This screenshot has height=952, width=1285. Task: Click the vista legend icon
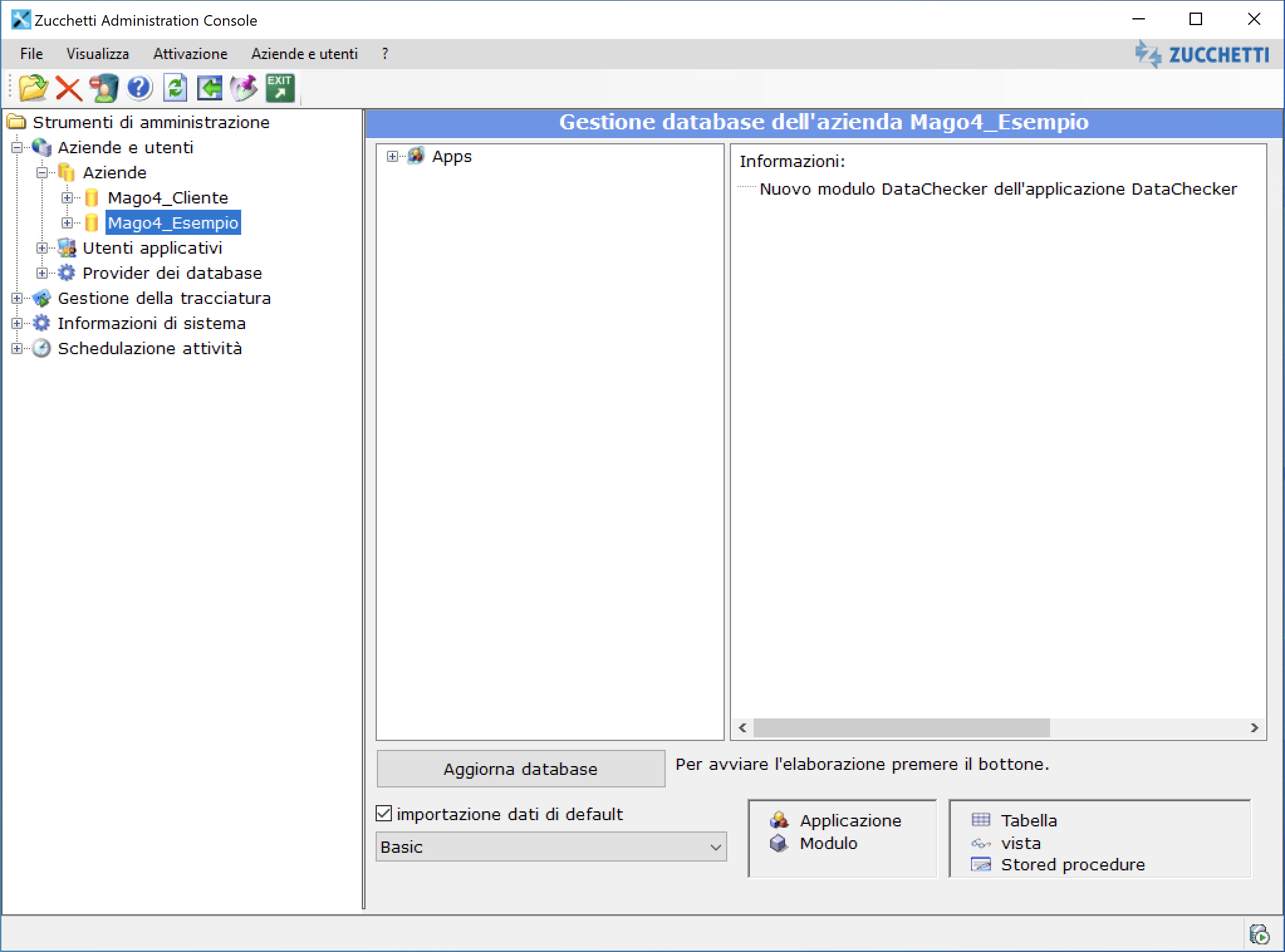980,843
